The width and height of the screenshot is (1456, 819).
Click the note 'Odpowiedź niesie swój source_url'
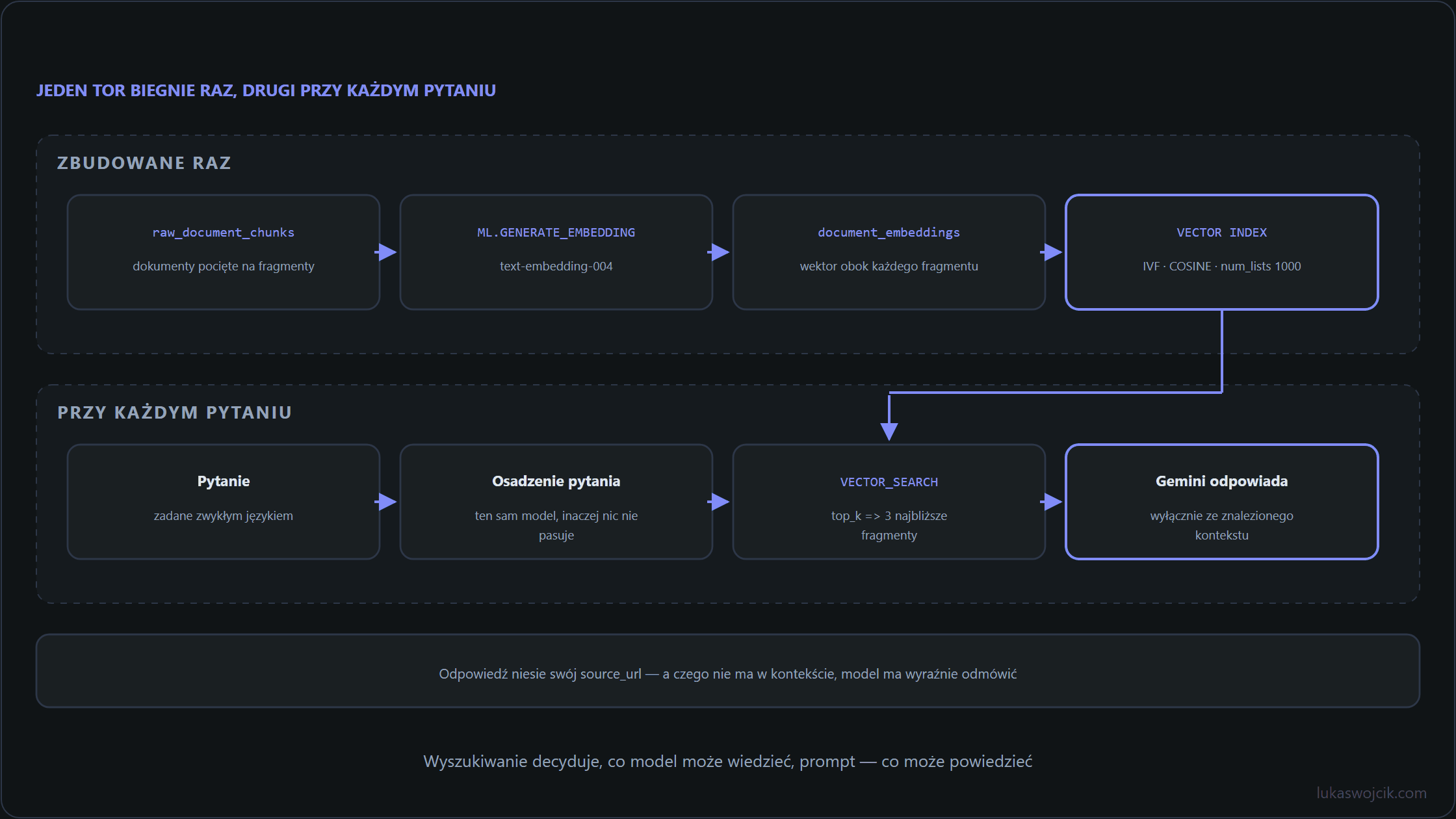click(540, 674)
